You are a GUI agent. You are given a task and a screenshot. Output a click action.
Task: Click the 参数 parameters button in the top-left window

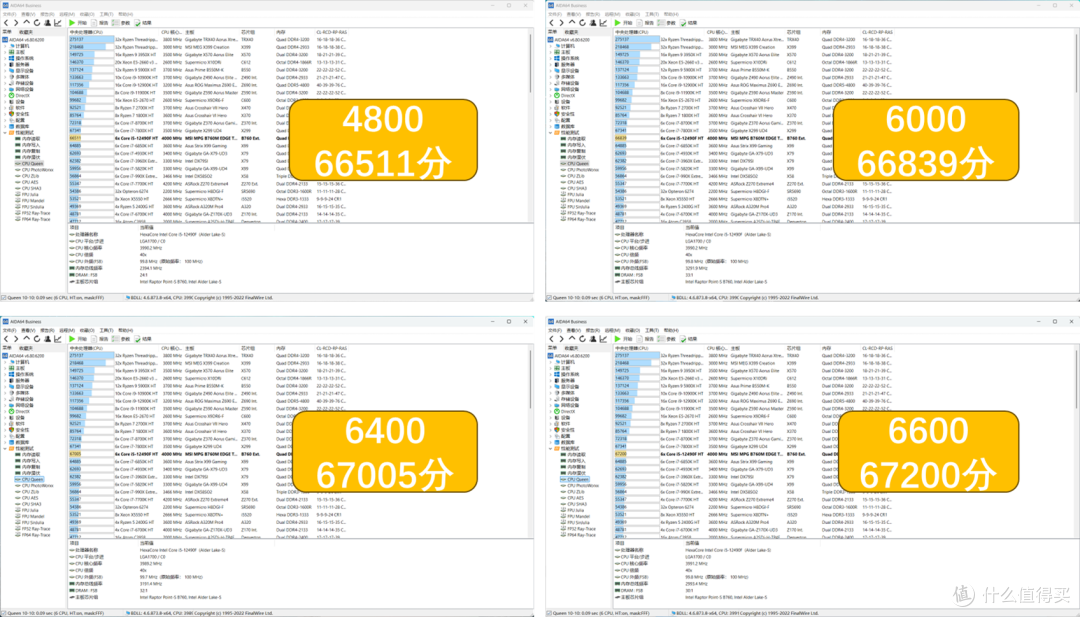pos(121,23)
